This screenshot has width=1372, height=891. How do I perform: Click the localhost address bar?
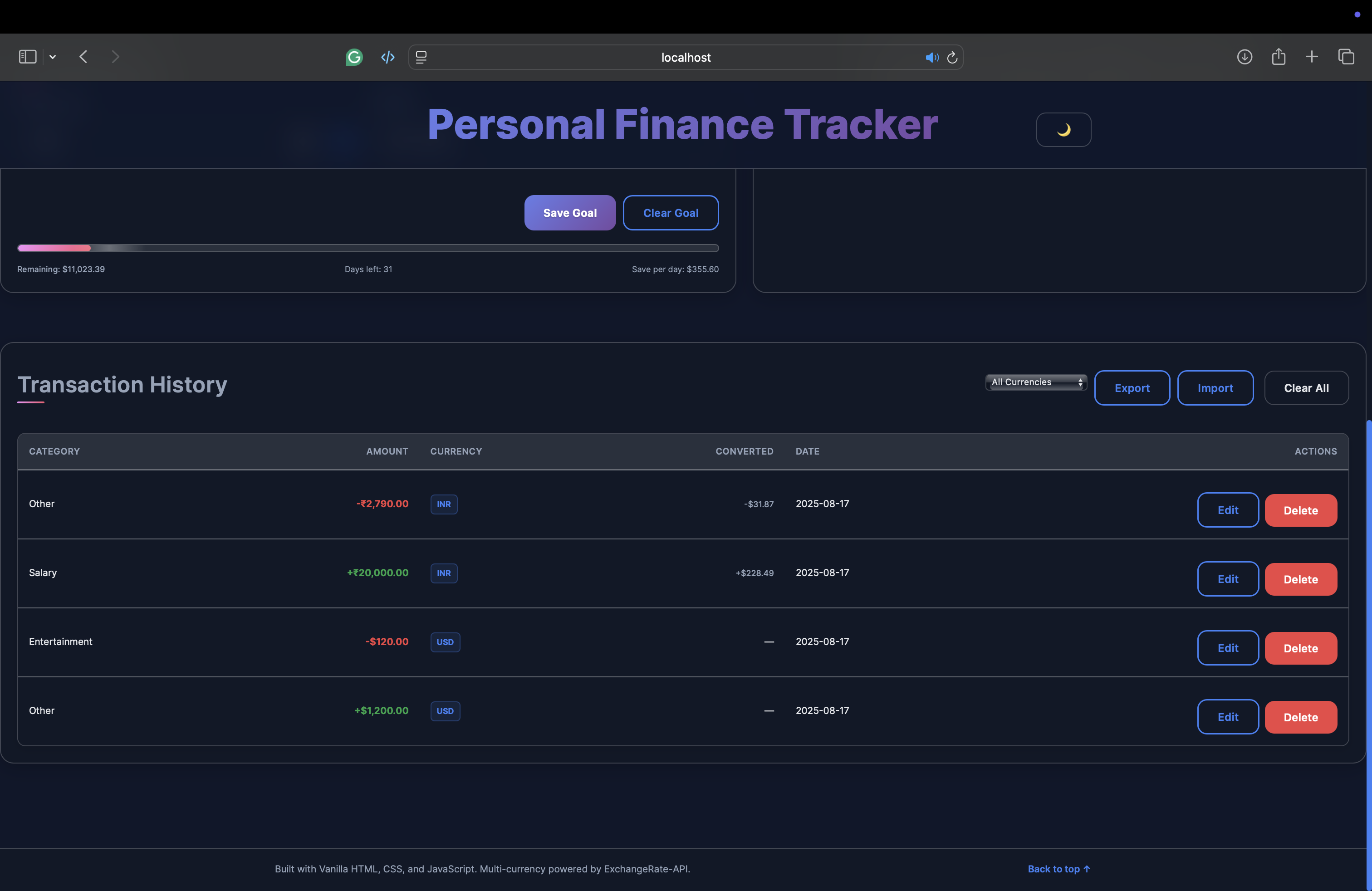pos(685,58)
